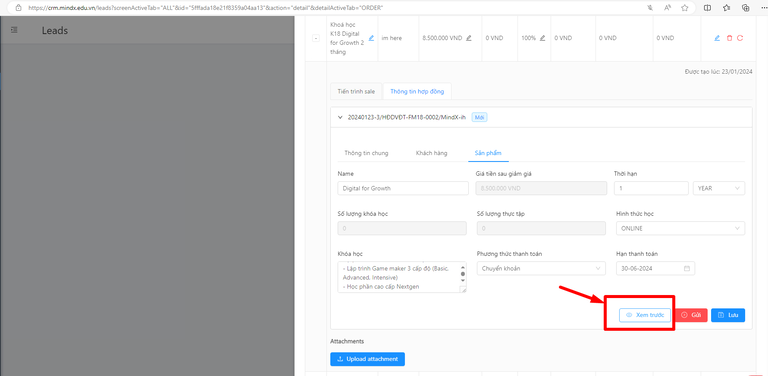Click the site lock icon in address bar

[19, 8]
